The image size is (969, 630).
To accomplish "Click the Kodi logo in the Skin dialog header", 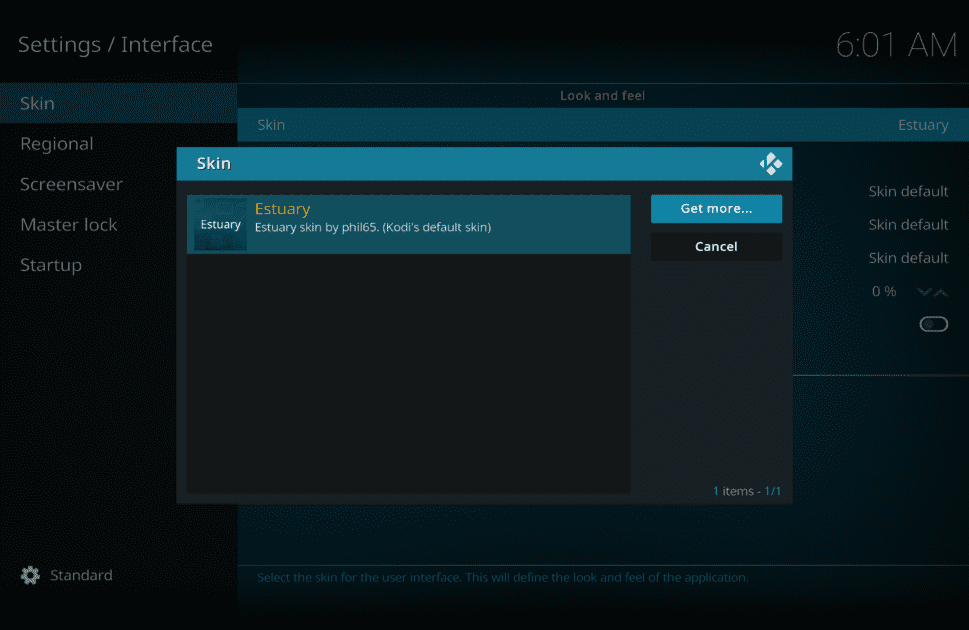I will click(770, 163).
